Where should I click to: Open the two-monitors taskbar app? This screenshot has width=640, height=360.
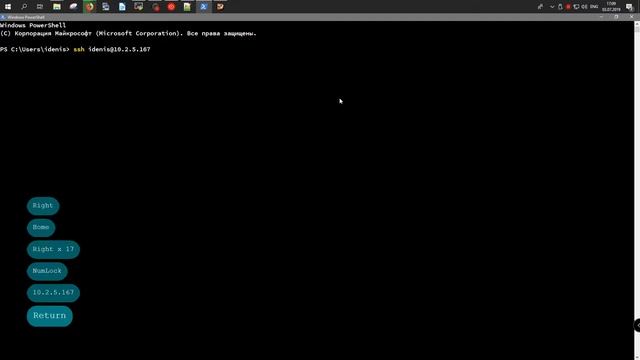pos(106,7)
